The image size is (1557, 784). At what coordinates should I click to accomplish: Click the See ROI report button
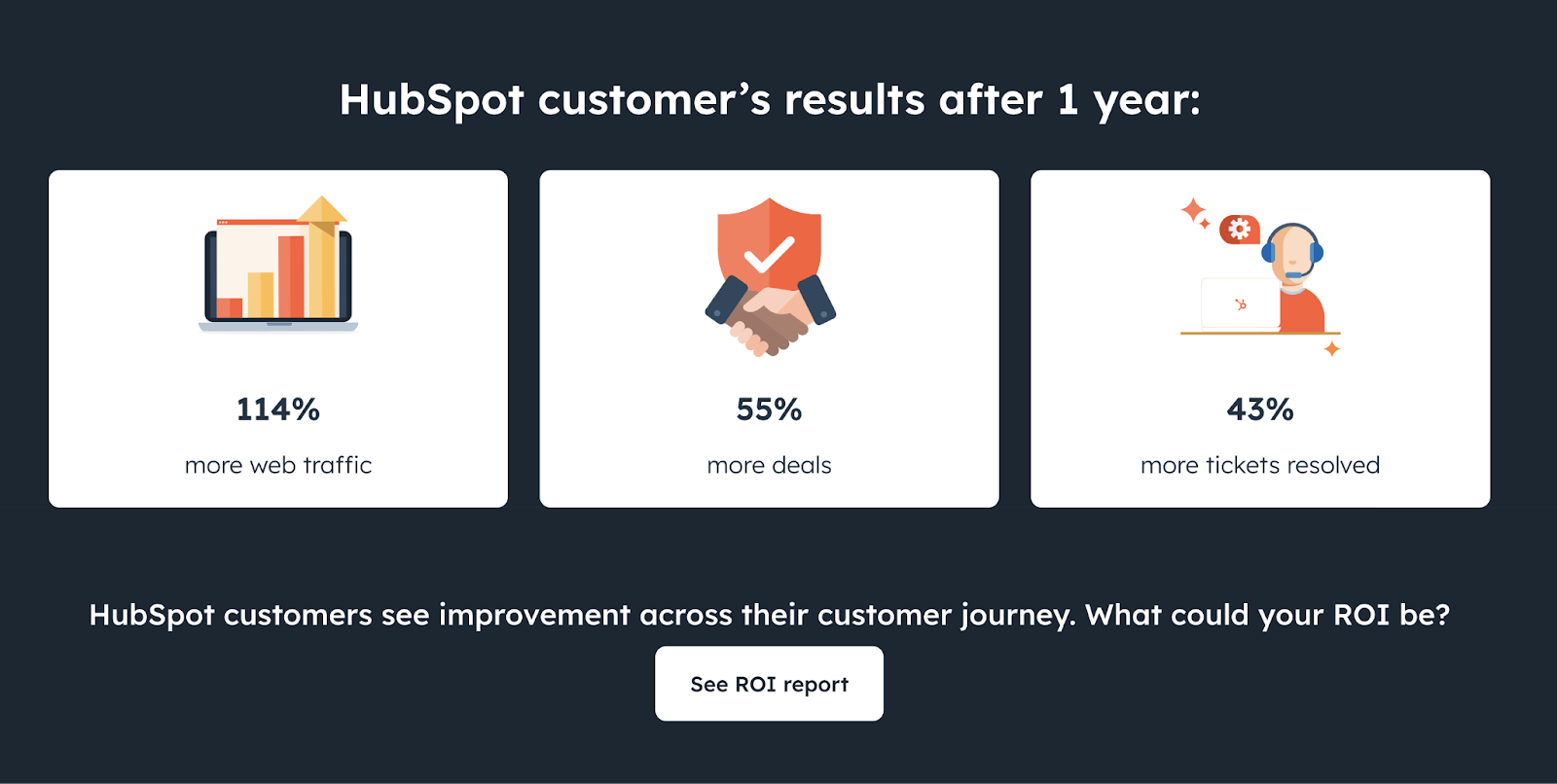point(769,683)
